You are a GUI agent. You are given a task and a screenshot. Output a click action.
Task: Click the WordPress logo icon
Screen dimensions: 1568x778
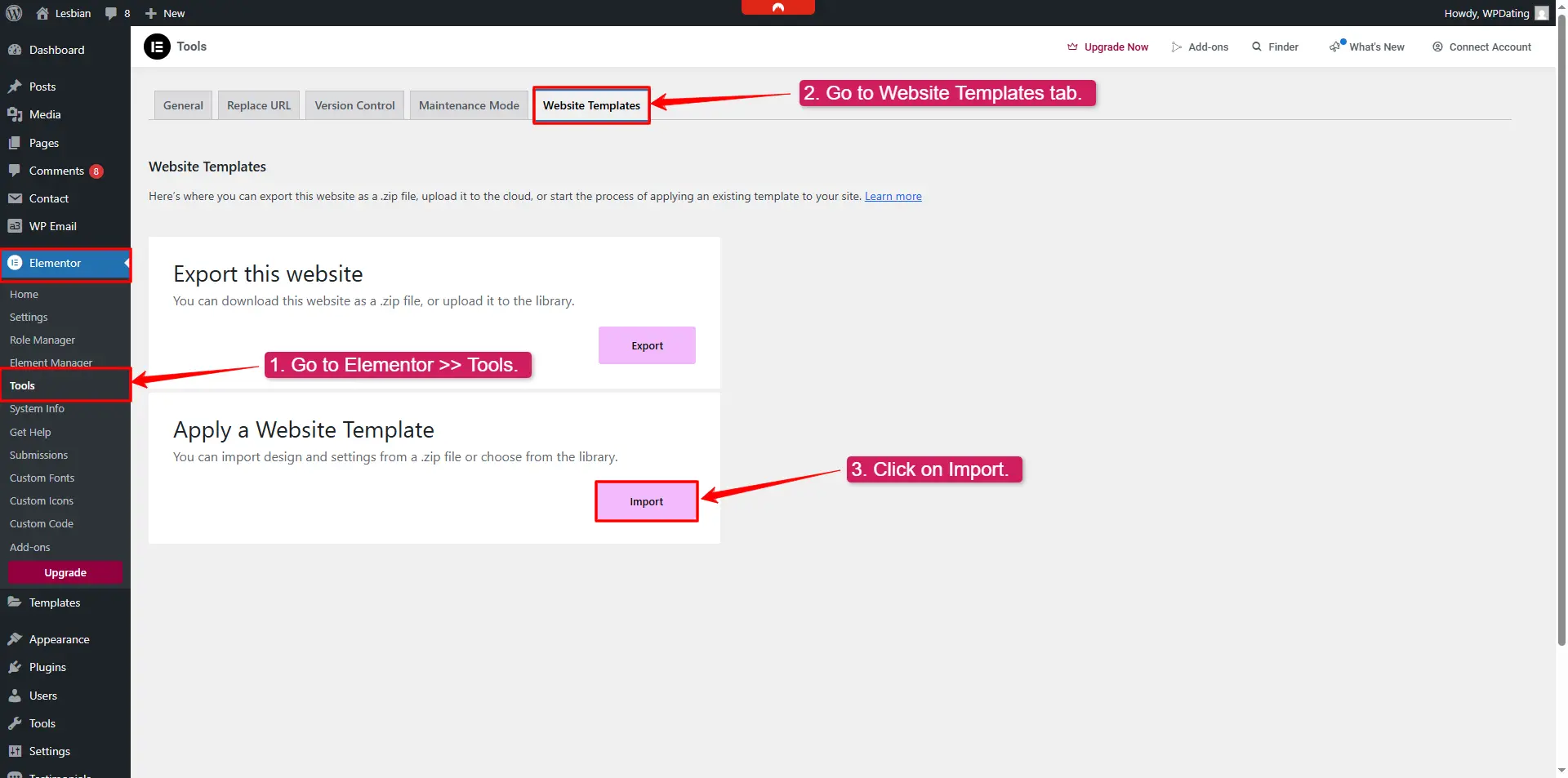point(14,13)
